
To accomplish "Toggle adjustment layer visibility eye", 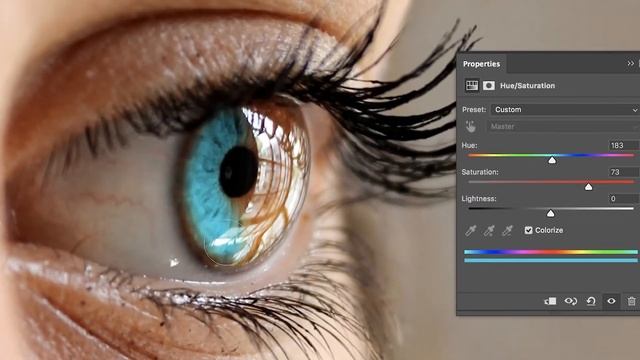I will 611,301.
